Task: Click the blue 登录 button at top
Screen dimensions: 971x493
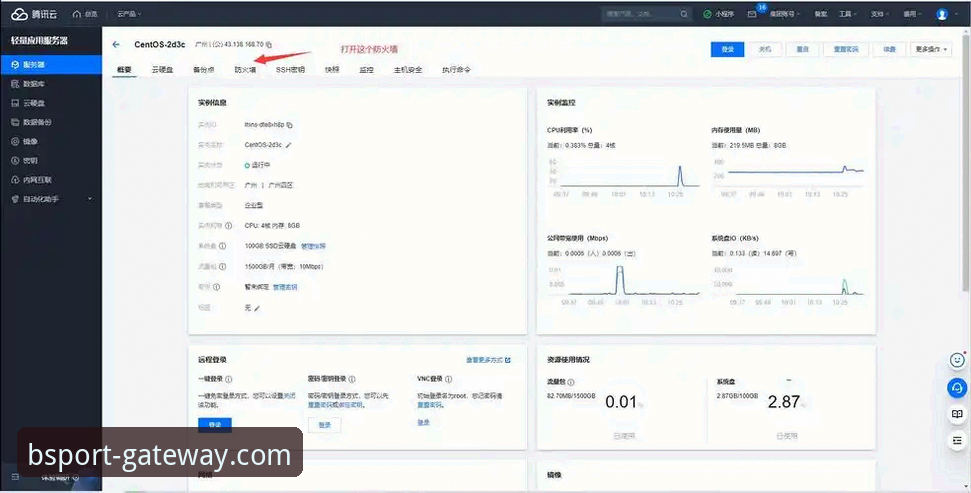Action: [x=727, y=49]
